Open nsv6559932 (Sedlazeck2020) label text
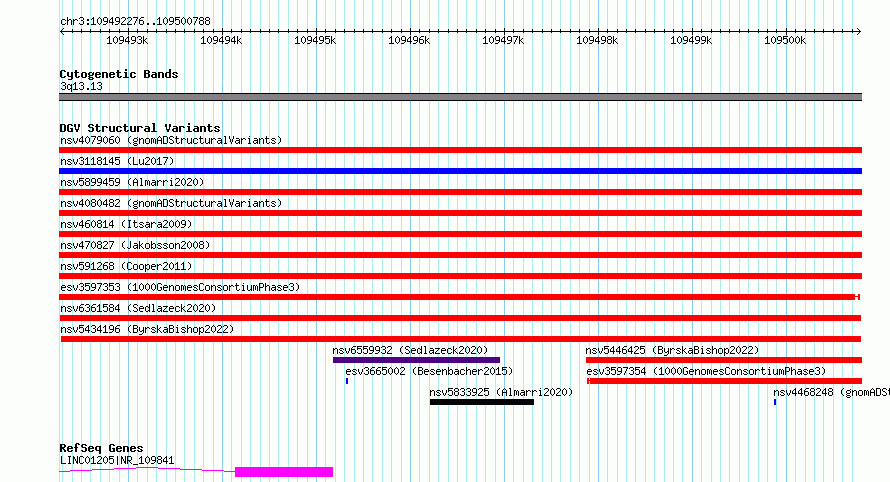Viewport: 890px width, 482px height. 410,350
